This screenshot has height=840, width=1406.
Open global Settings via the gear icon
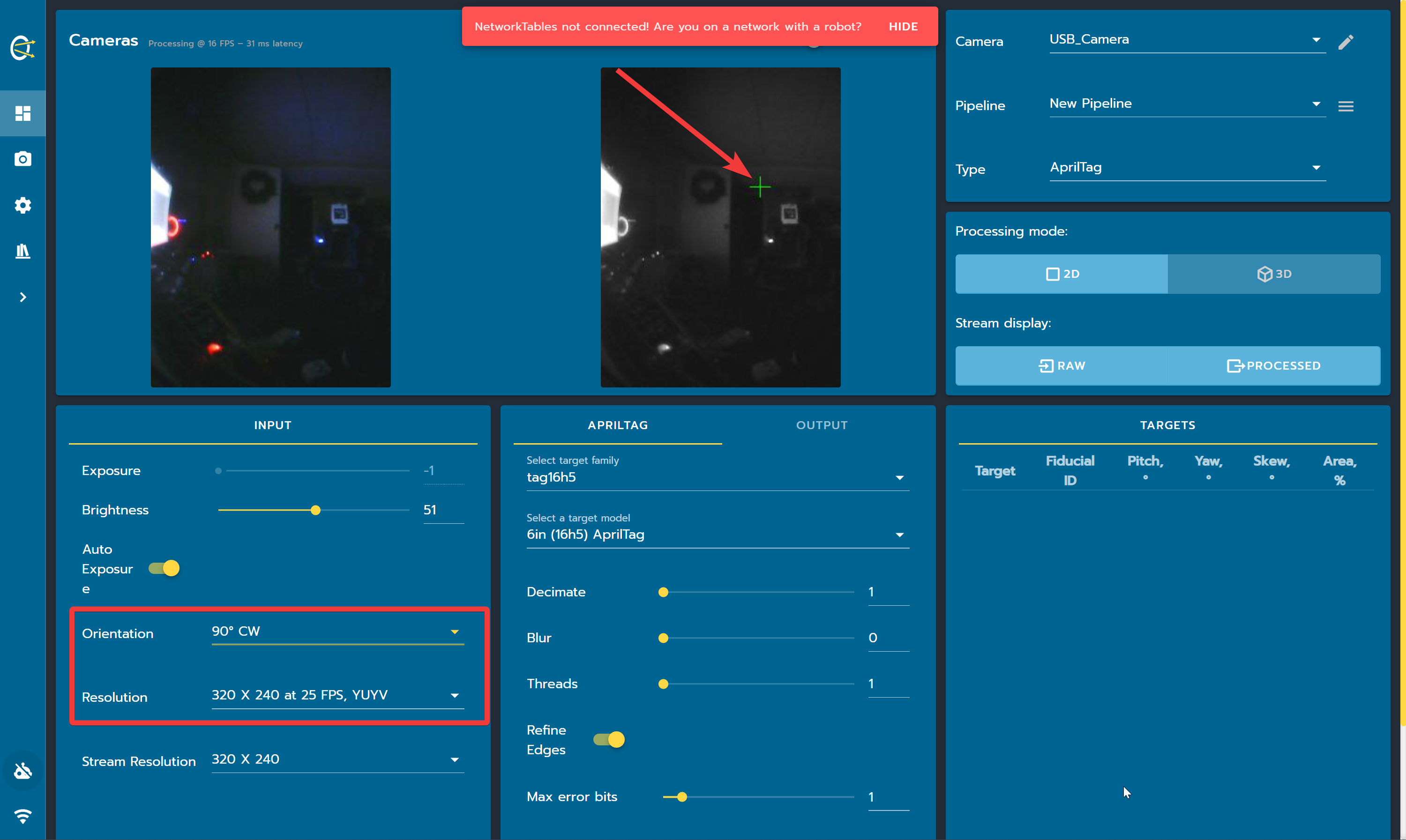click(x=22, y=205)
